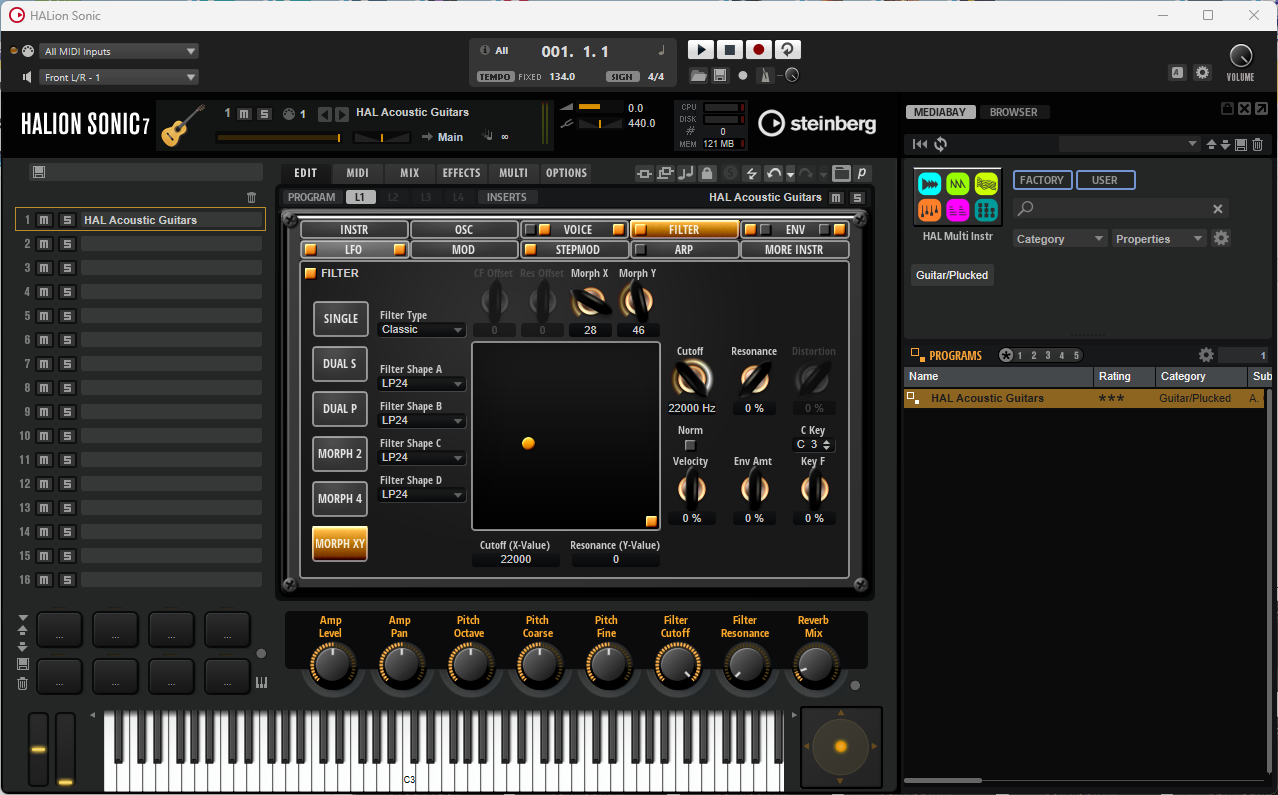Switch to the MIDI page tab
1278x795 pixels.
click(357, 173)
